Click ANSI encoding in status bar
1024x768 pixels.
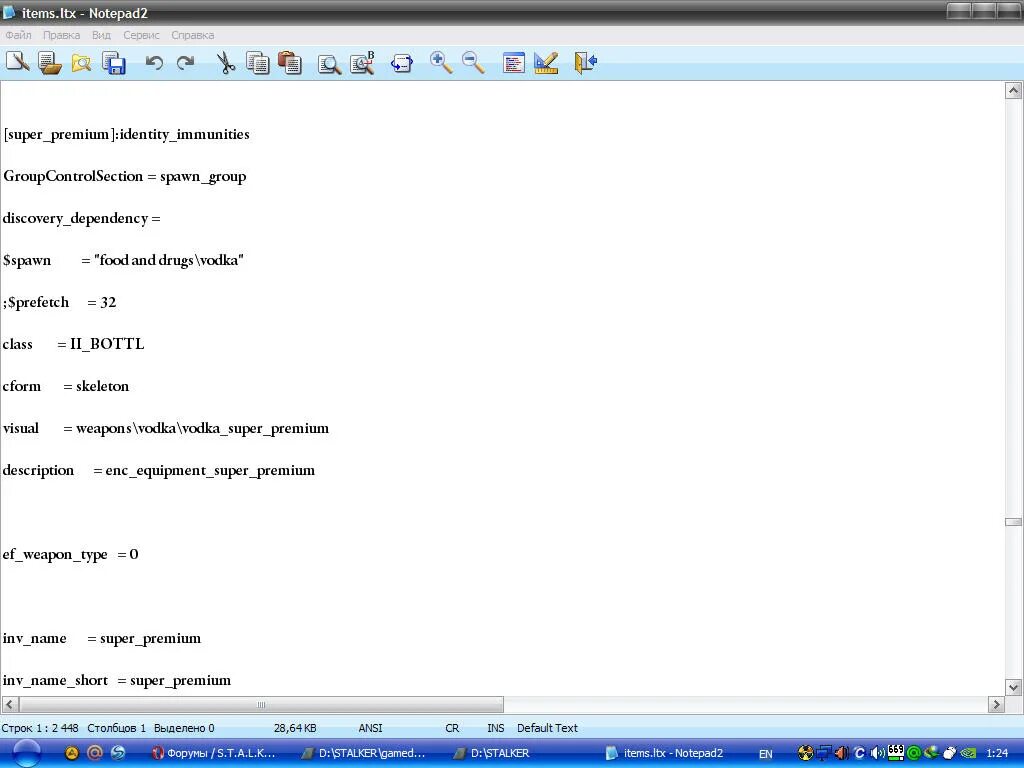370,728
